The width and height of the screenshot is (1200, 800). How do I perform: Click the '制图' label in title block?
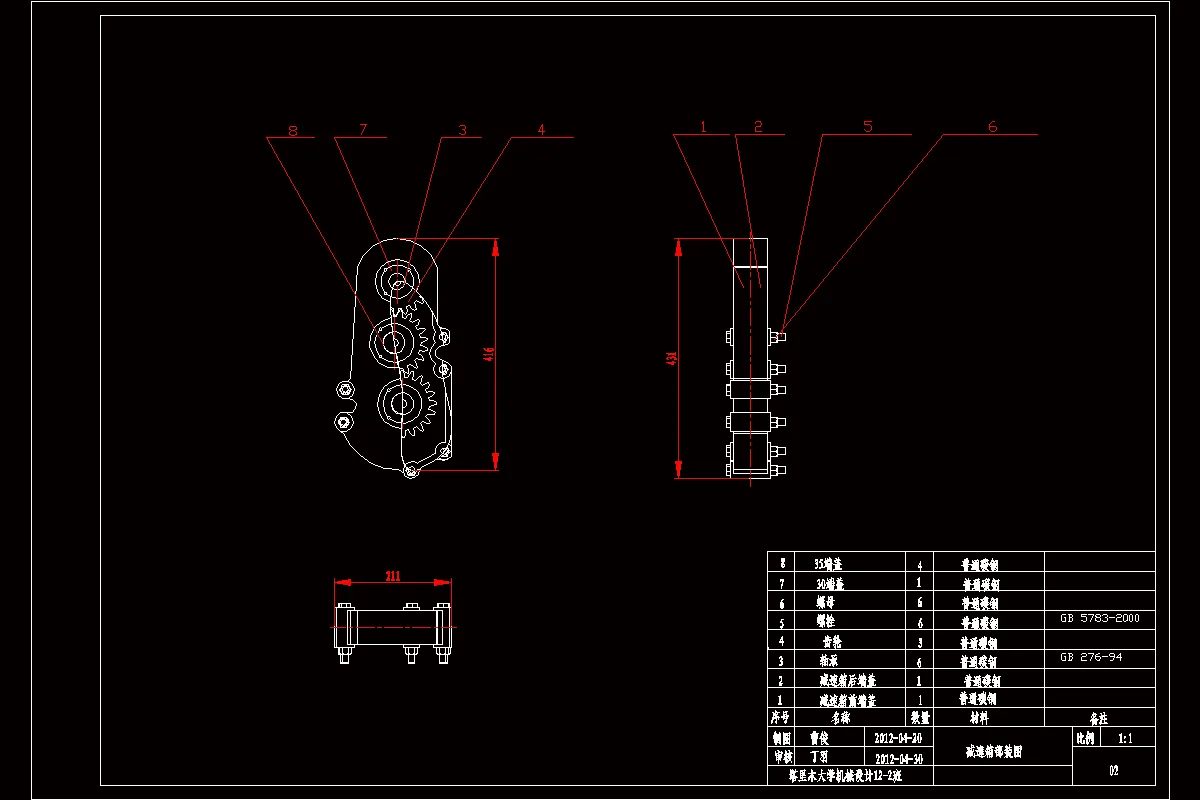click(781, 738)
